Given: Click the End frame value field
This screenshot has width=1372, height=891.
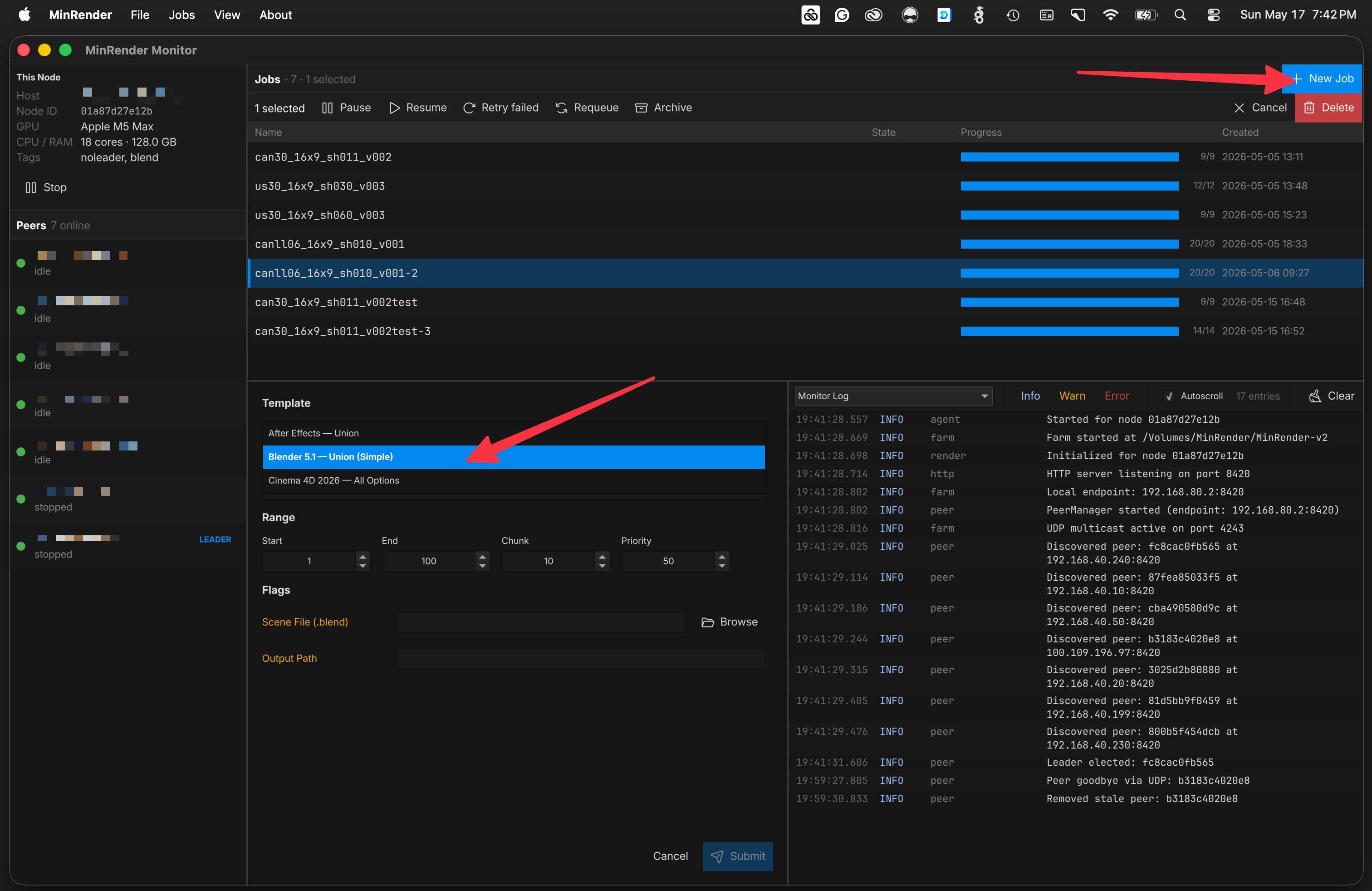Looking at the screenshot, I should pos(429,561).
